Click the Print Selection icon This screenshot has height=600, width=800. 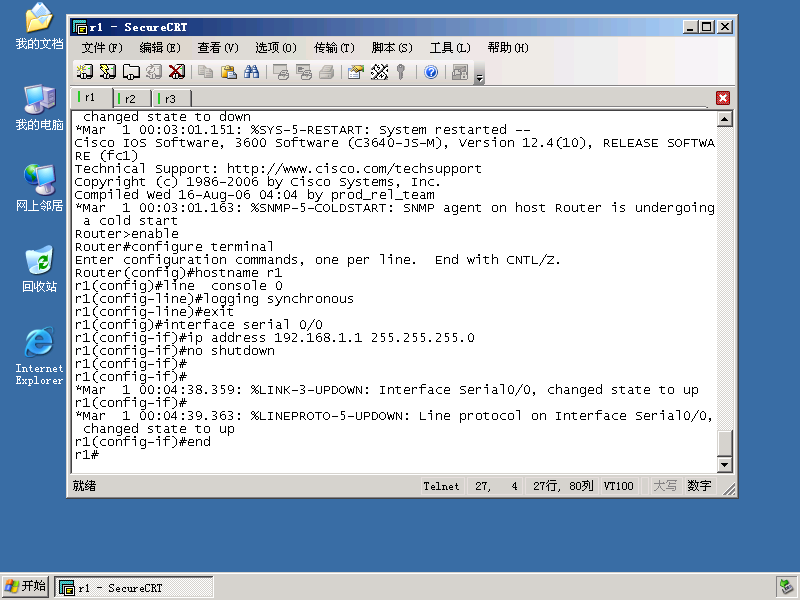click(304, 72)
